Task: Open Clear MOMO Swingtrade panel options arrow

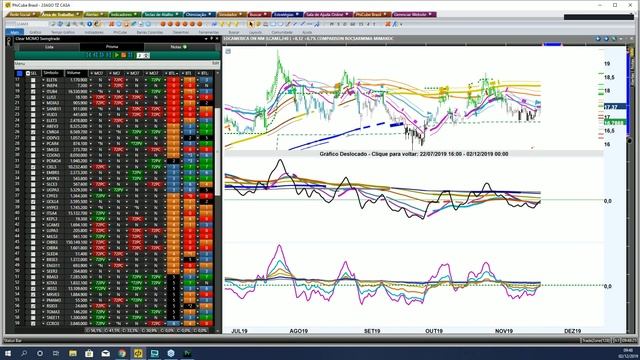Action: pos(206,39)
